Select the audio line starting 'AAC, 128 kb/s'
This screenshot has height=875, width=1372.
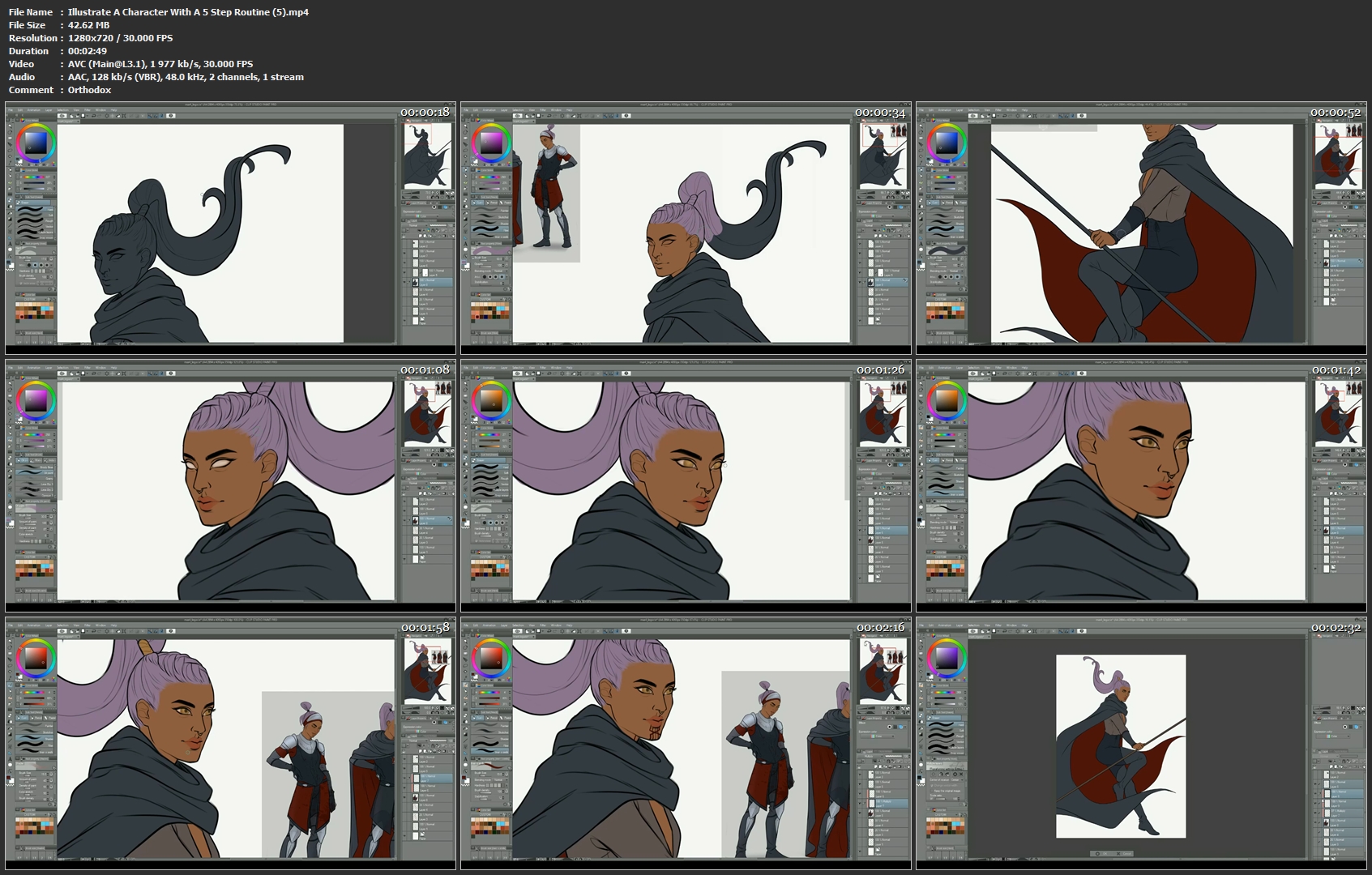(x=186, y=77)
